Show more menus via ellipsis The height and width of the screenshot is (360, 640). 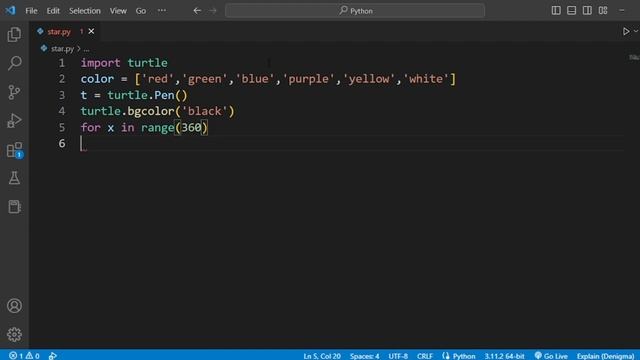[162, 11]
